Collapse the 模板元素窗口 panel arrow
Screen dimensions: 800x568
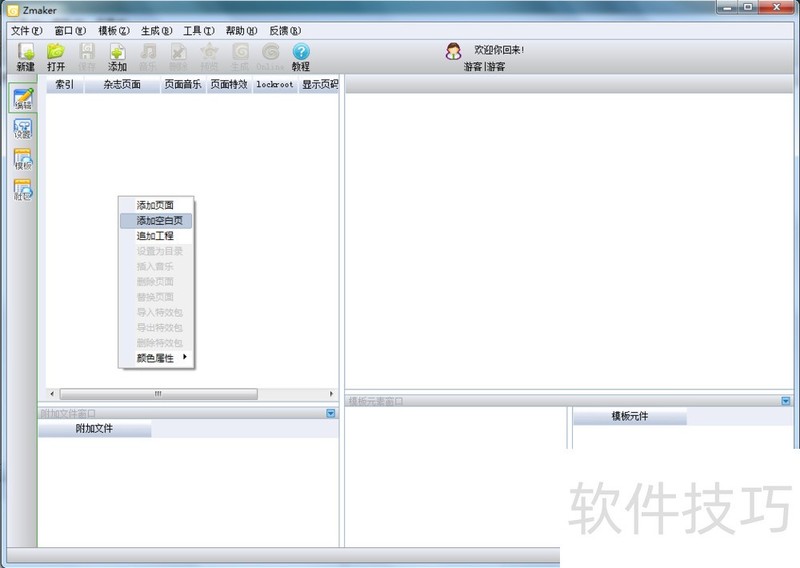(786, 401)
